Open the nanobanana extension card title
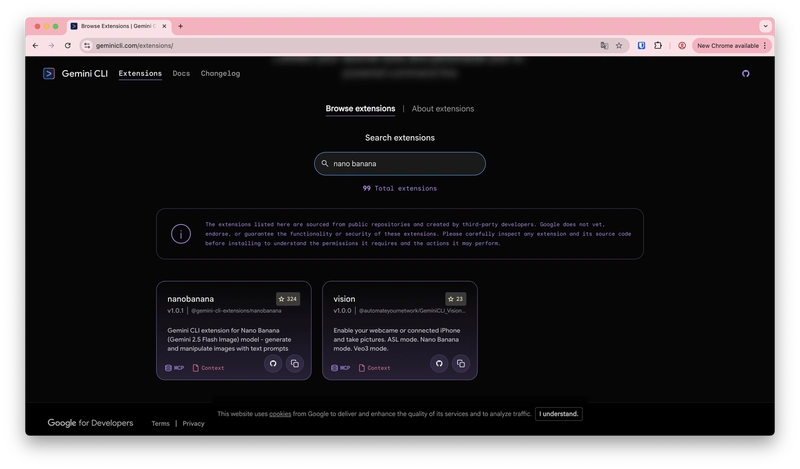800x469 pixels. coord(190,299)
